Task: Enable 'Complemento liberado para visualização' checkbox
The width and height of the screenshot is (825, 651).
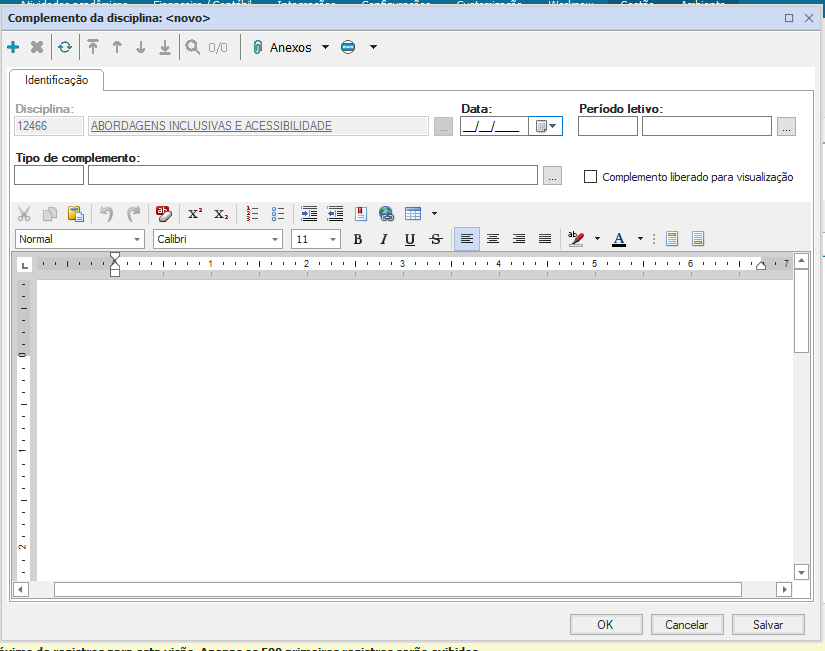Action: (590, 177)
